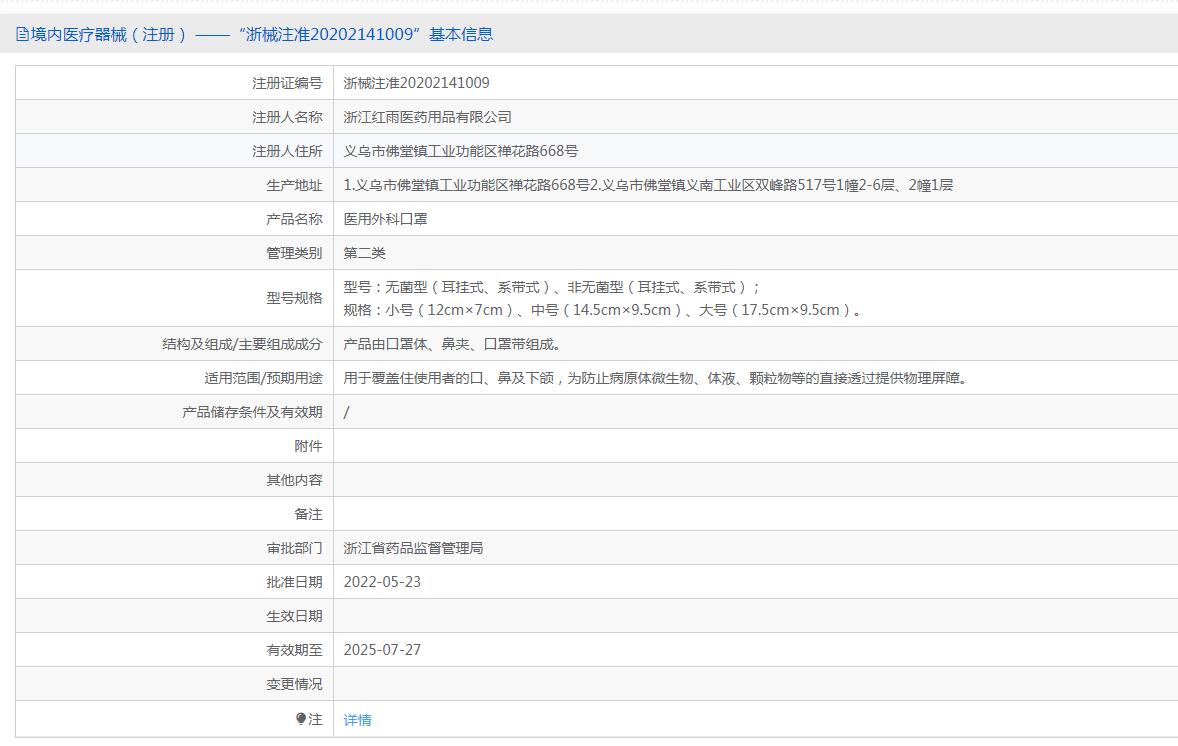
Task: Select the model line starting 型号：无菌型
Action: tap(552, 287)
